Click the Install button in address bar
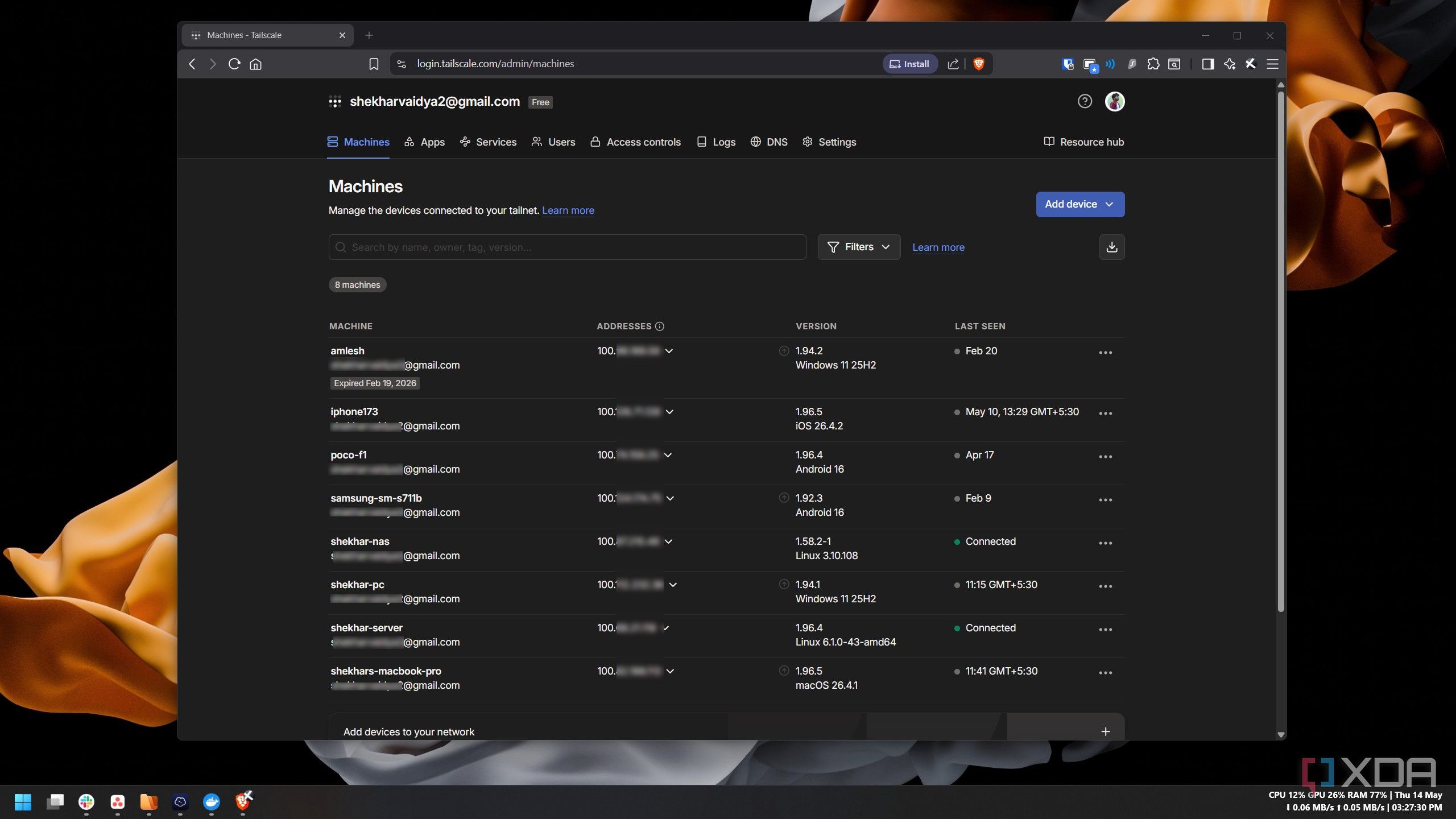This screenshot has width=1456, height=819. (x=909, y=64)
